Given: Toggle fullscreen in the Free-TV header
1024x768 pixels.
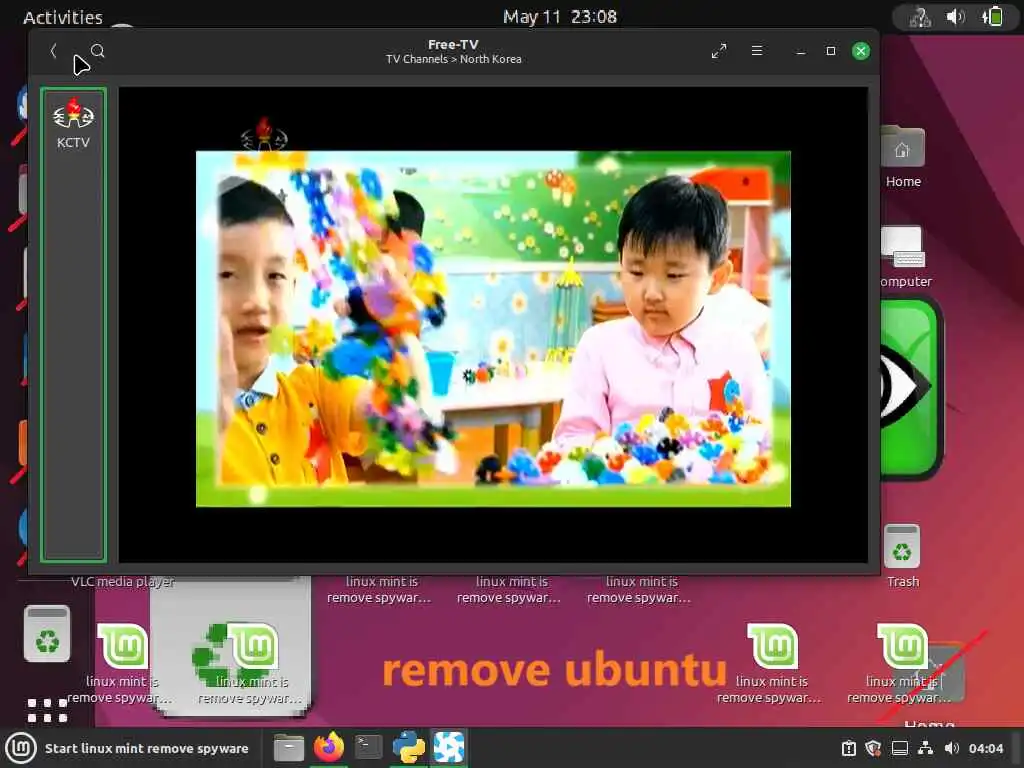Looking at the screenshot, I should [719, 51].
